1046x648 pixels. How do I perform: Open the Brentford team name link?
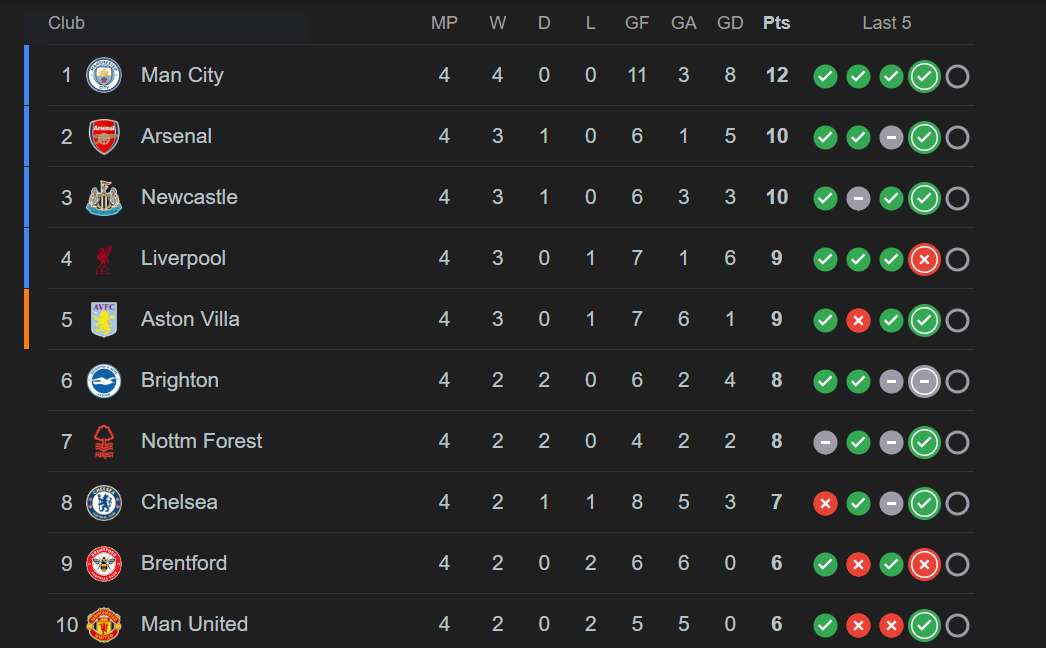click(184, 563)
